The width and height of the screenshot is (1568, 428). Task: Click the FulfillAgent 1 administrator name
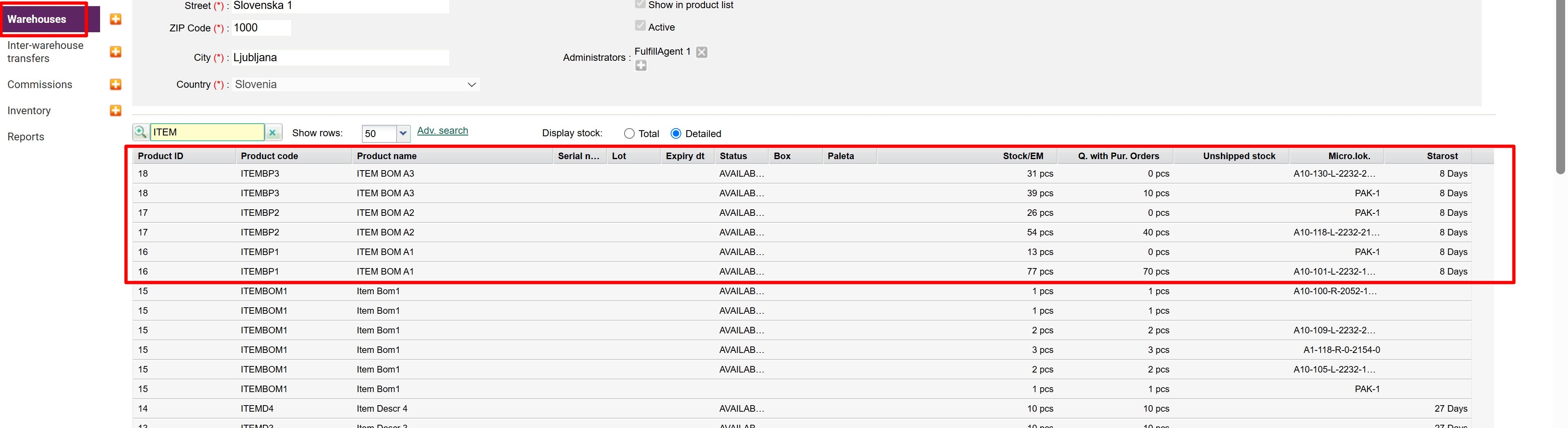(662, 52)
